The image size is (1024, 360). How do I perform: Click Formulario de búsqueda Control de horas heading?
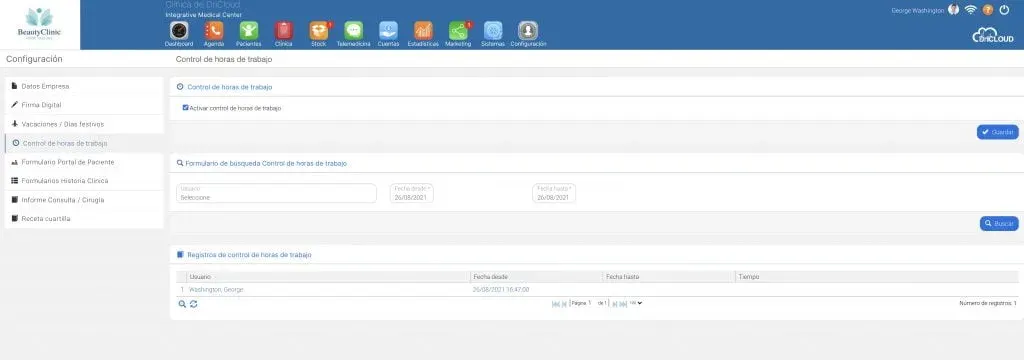266,163
